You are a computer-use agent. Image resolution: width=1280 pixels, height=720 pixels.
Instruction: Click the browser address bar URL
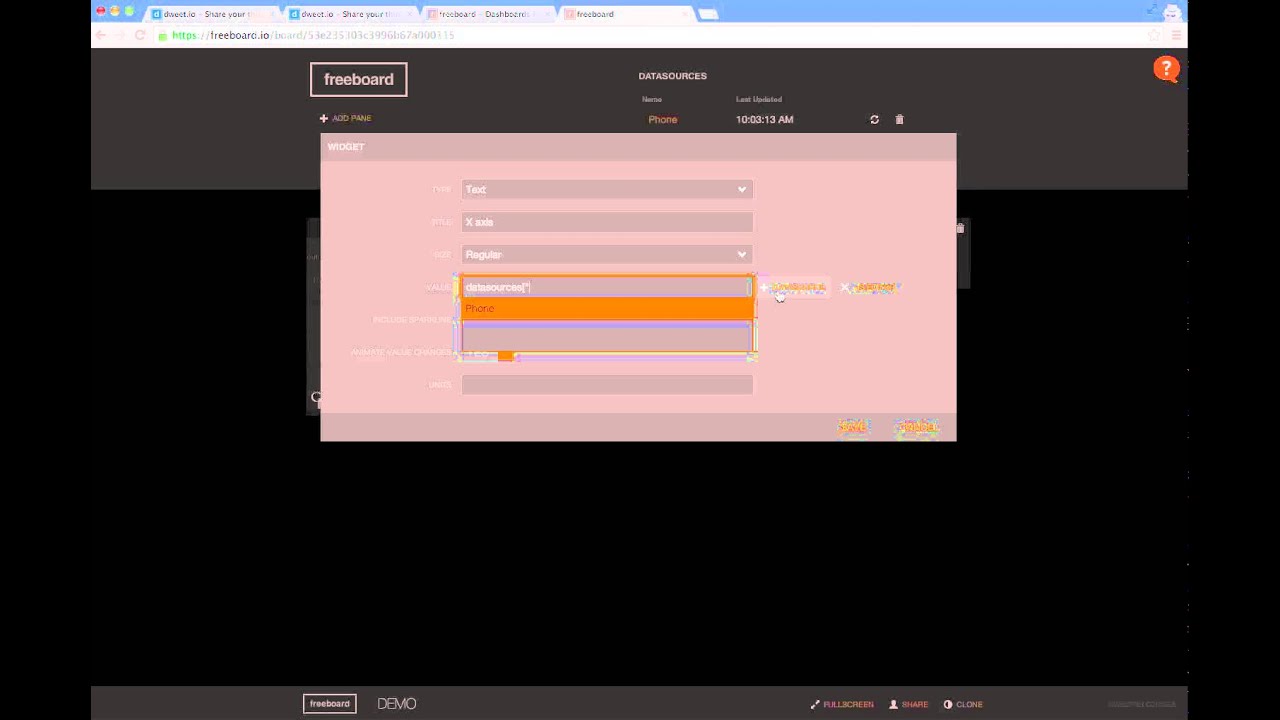pos(313,35)
